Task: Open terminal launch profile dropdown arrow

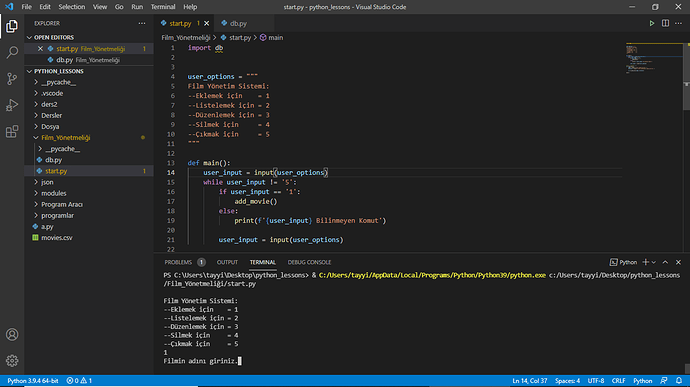Action: 653,262
